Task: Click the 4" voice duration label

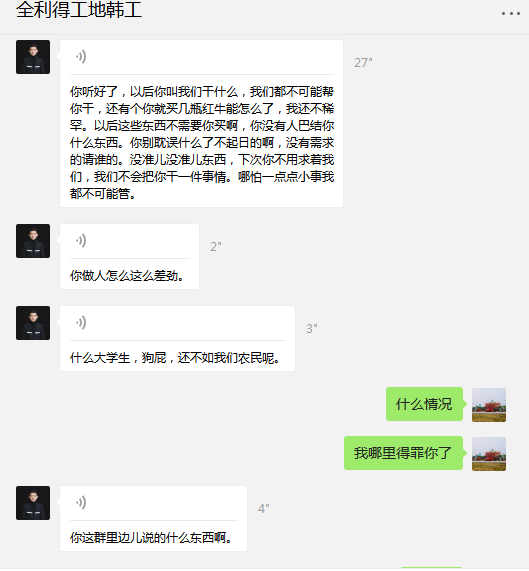Action: (x=264, y=508)
